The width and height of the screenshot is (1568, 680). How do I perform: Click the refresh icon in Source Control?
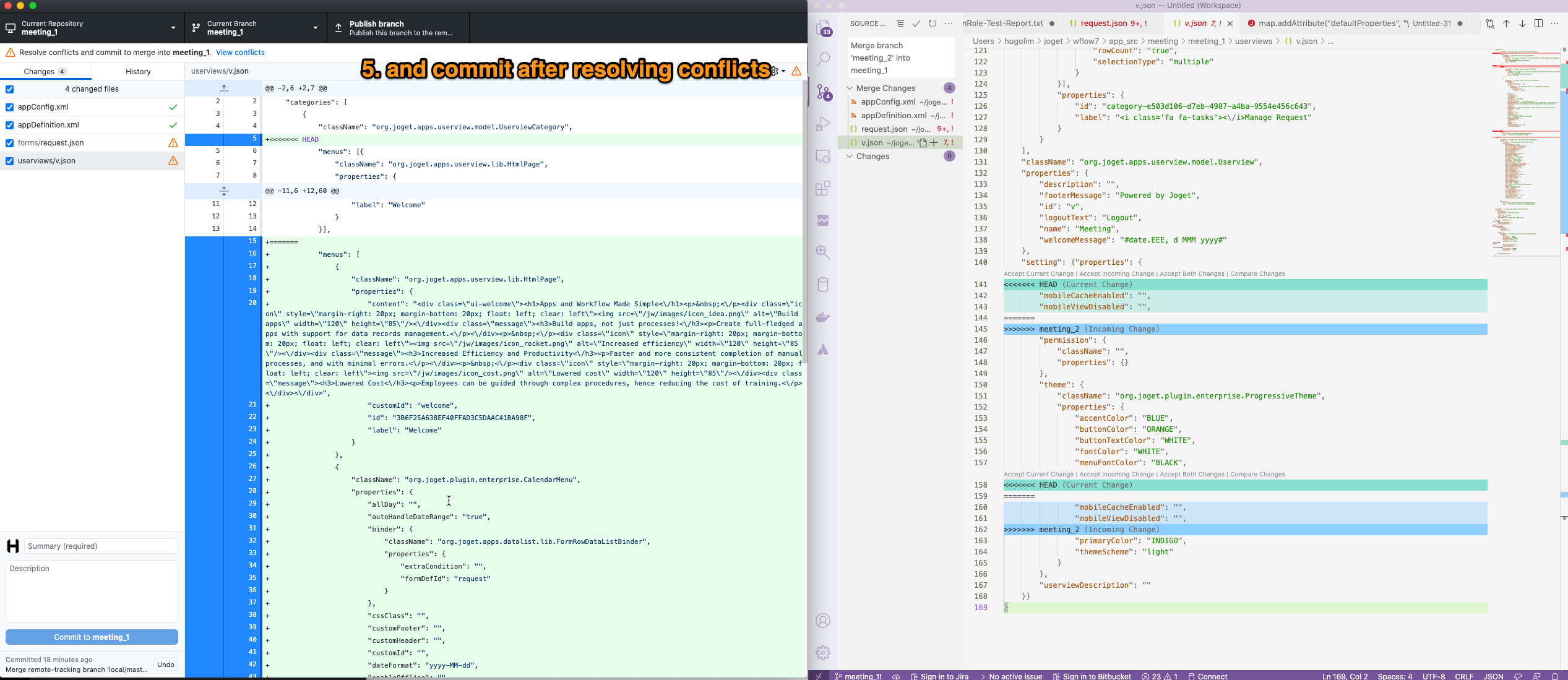coord(933,24)
